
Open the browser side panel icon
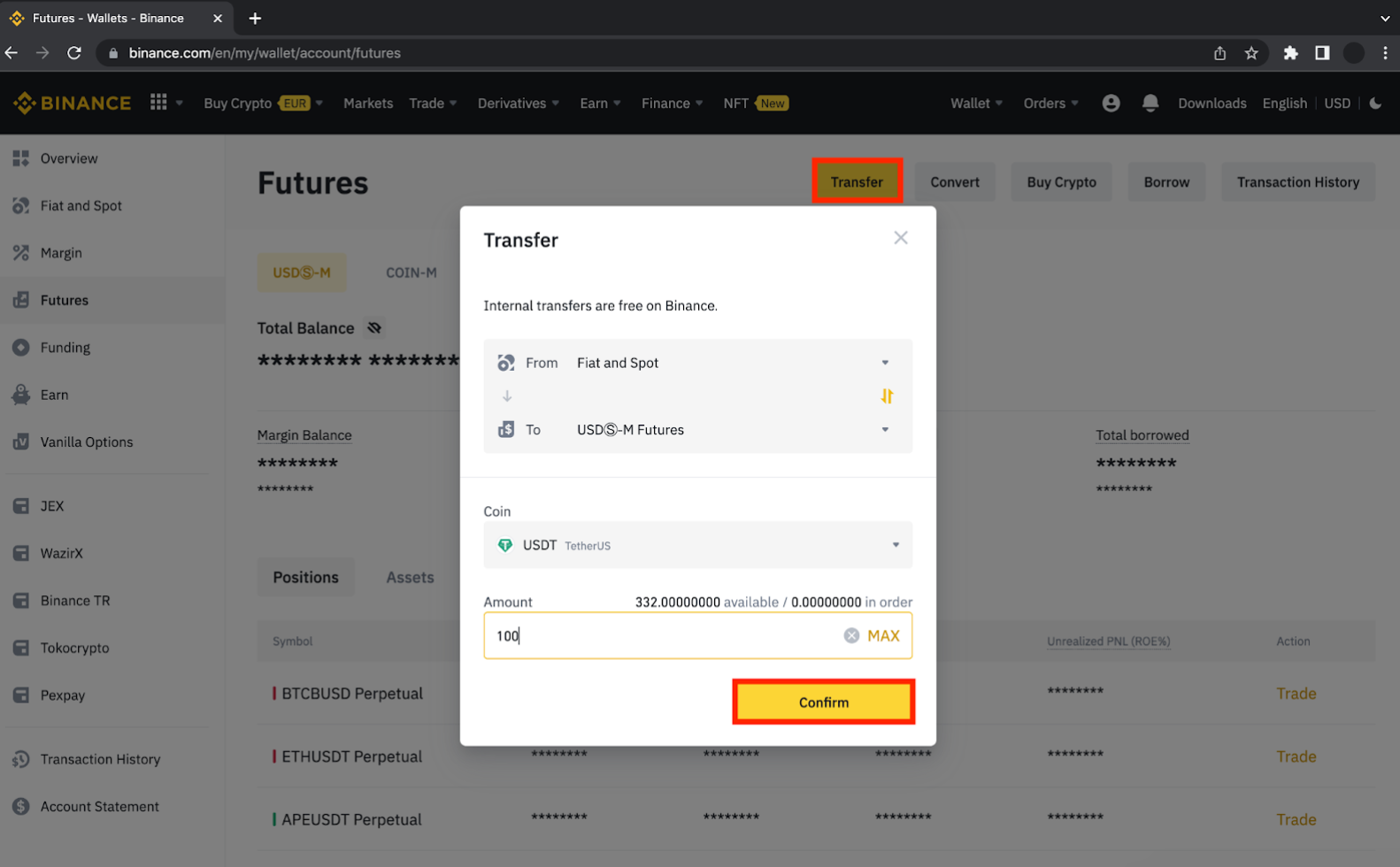click(x=1322, y=53)
